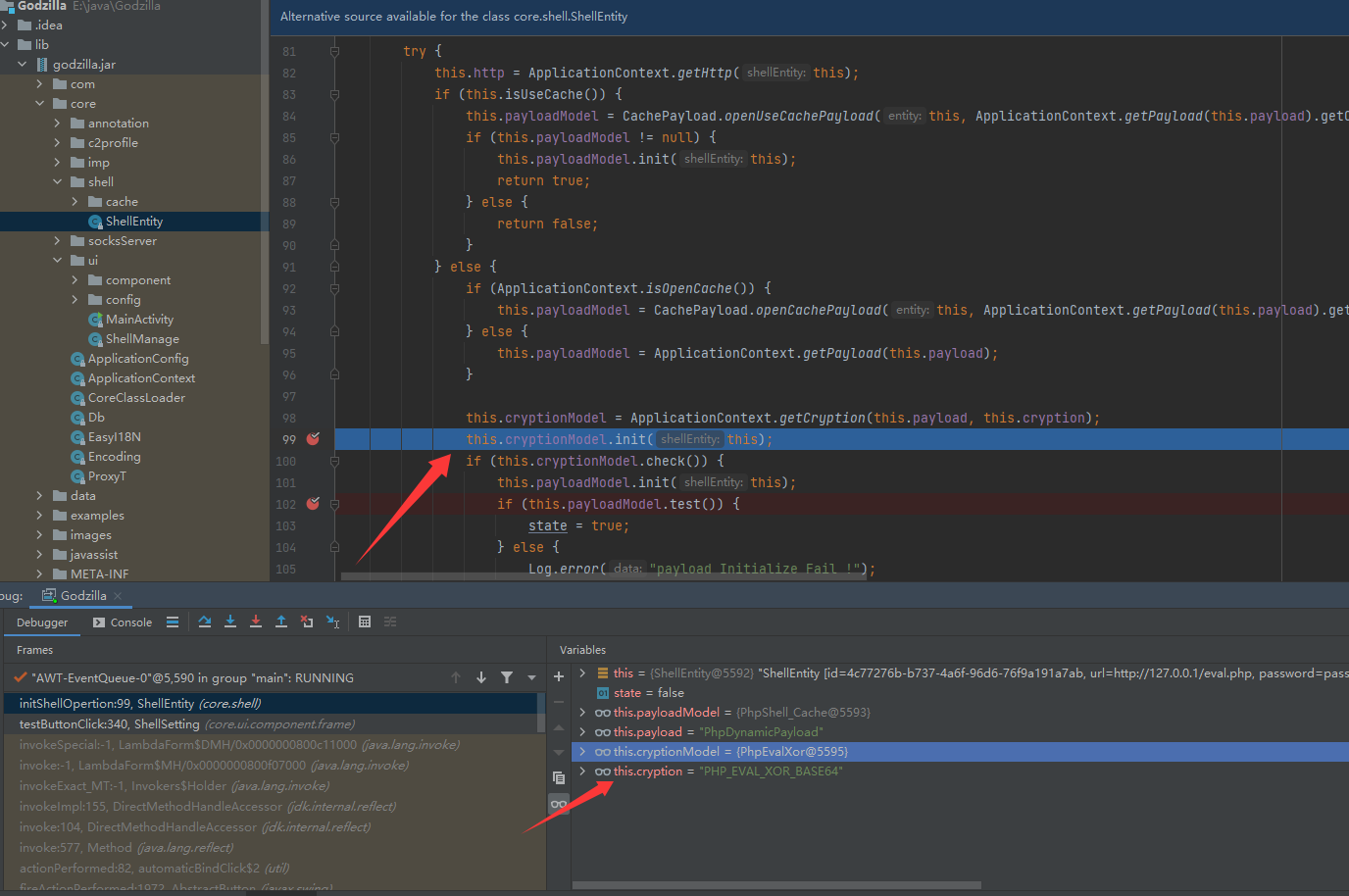Toggle the breakpoint on line 102
The height and width of the screenshot is (896, 1349).
[313, 504]
